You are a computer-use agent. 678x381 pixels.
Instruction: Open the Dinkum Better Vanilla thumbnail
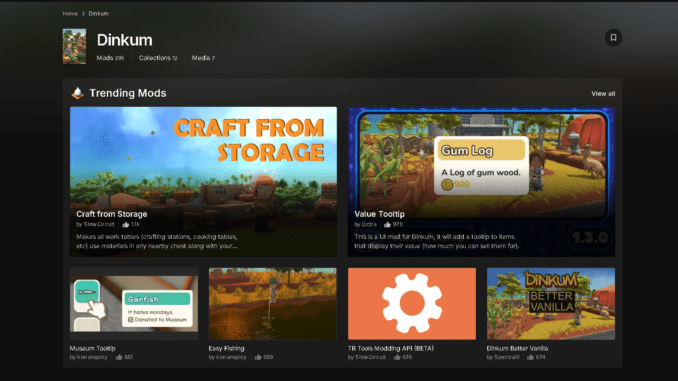(x=551, y=304)
